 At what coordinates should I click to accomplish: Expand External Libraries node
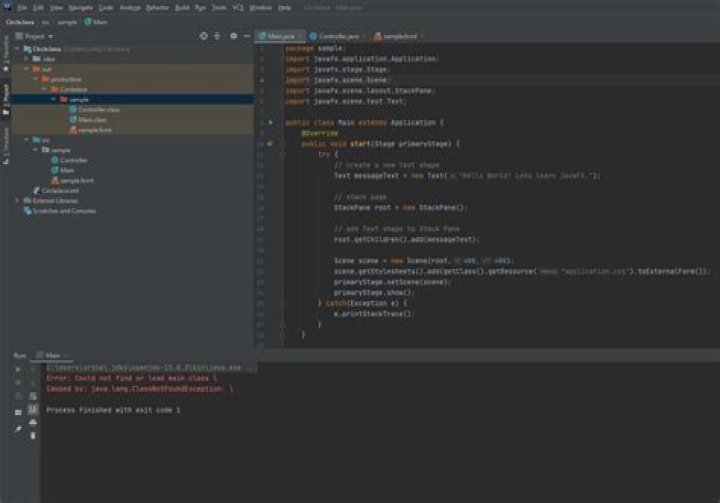pos(17,201)
